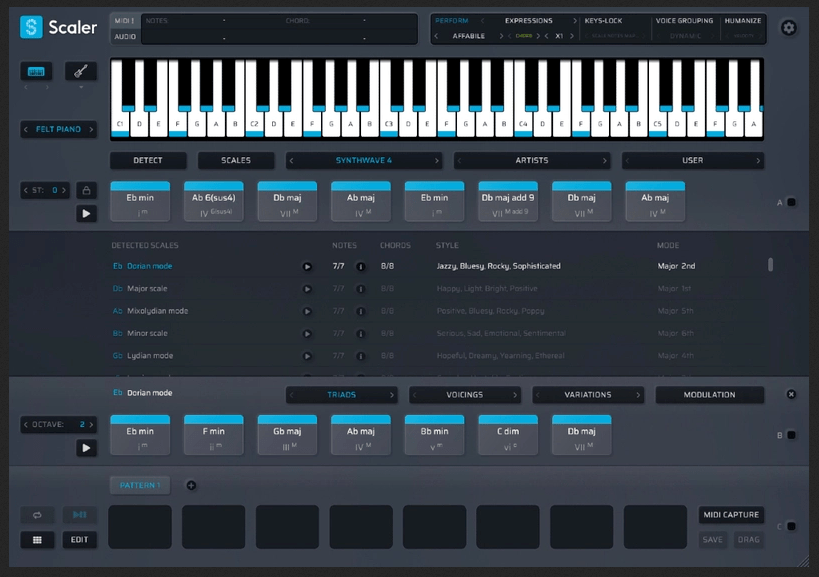This screenshot has height=577, width=819.
Task: Open the USER chord sets menu
Action: tap(693, 160)
